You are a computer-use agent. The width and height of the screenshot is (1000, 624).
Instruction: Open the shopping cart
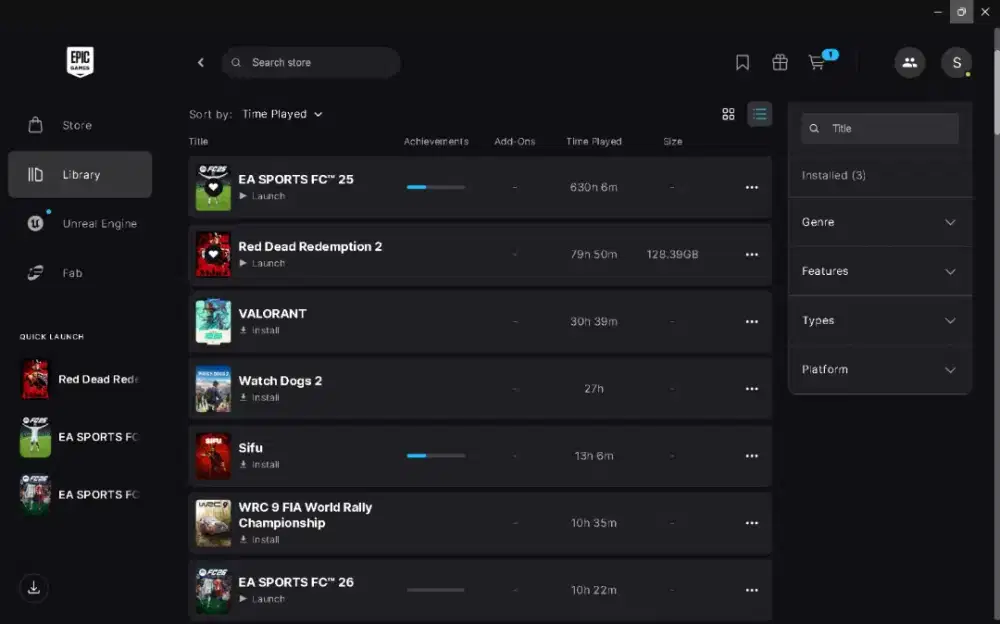coord(817,63)
